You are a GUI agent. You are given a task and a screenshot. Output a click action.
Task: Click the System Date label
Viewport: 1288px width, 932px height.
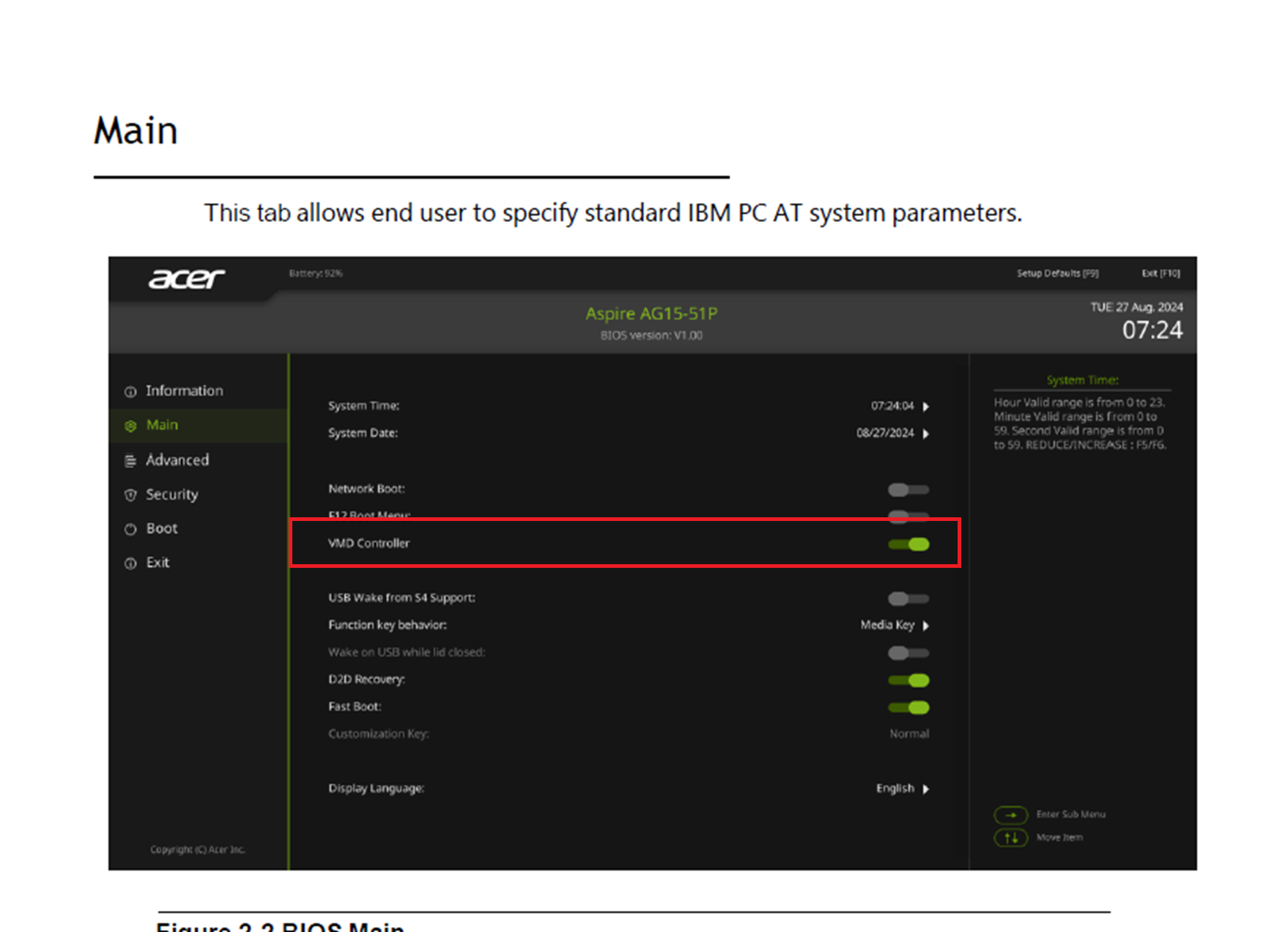(x=363, y=433)
